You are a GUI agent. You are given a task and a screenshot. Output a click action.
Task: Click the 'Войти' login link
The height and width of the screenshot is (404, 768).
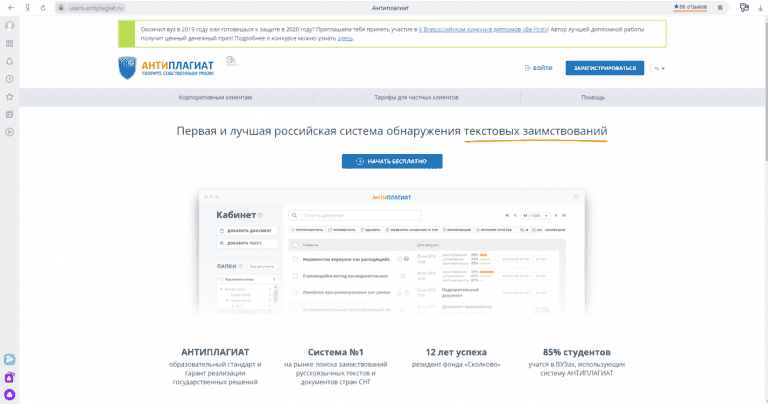click(538, 68)
